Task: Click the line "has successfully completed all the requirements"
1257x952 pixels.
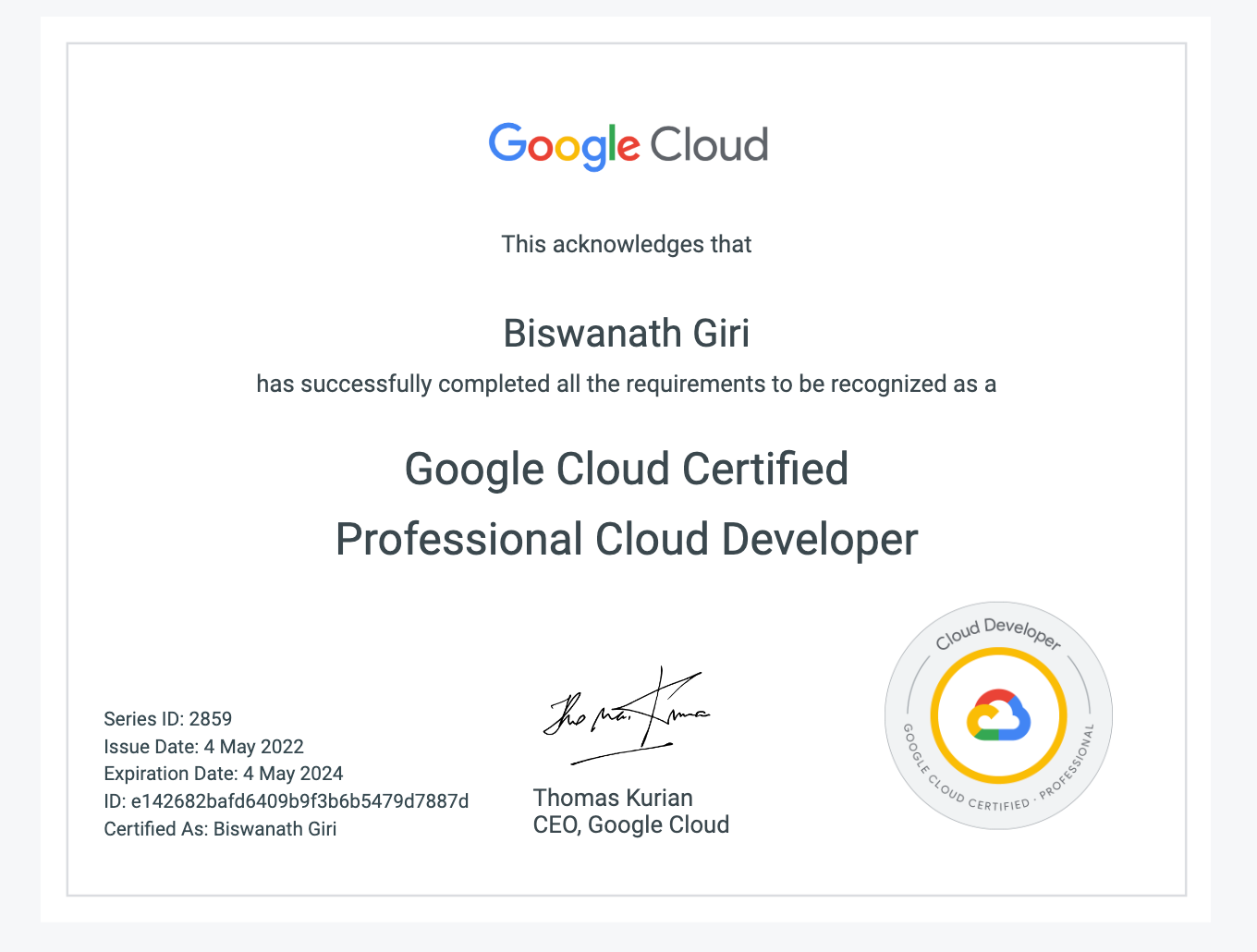Action: (627, 384)
